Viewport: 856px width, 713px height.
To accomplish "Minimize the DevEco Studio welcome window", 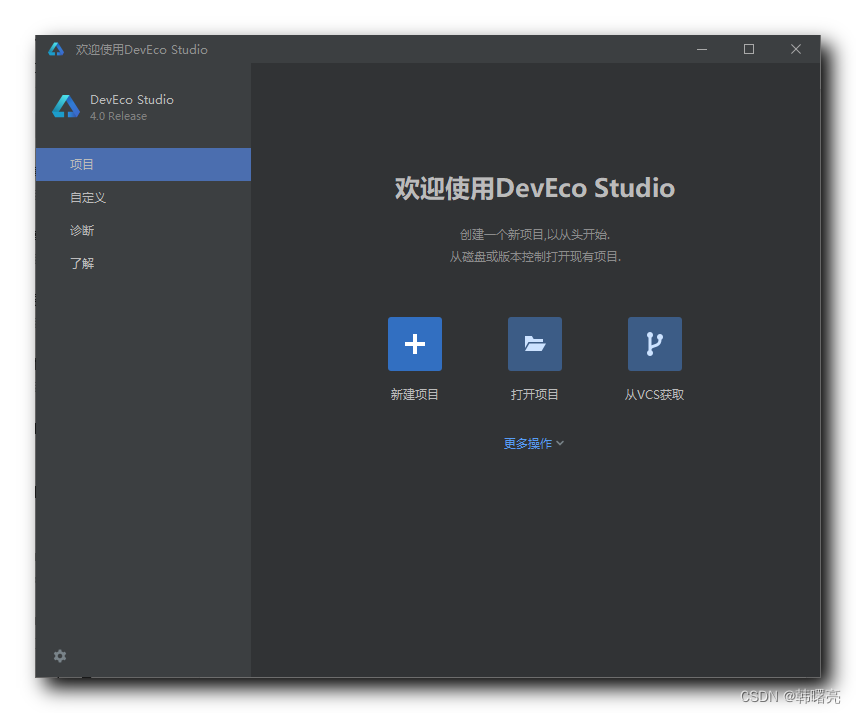I will click(702, 50).
